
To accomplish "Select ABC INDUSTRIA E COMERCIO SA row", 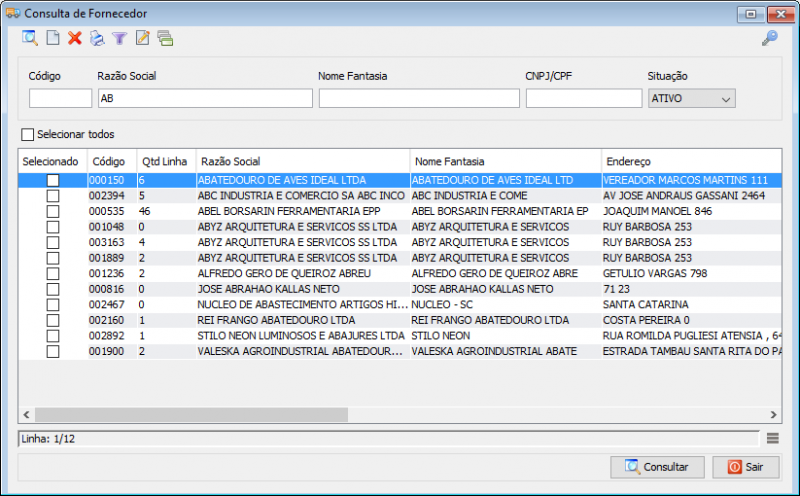I will 399,196.
